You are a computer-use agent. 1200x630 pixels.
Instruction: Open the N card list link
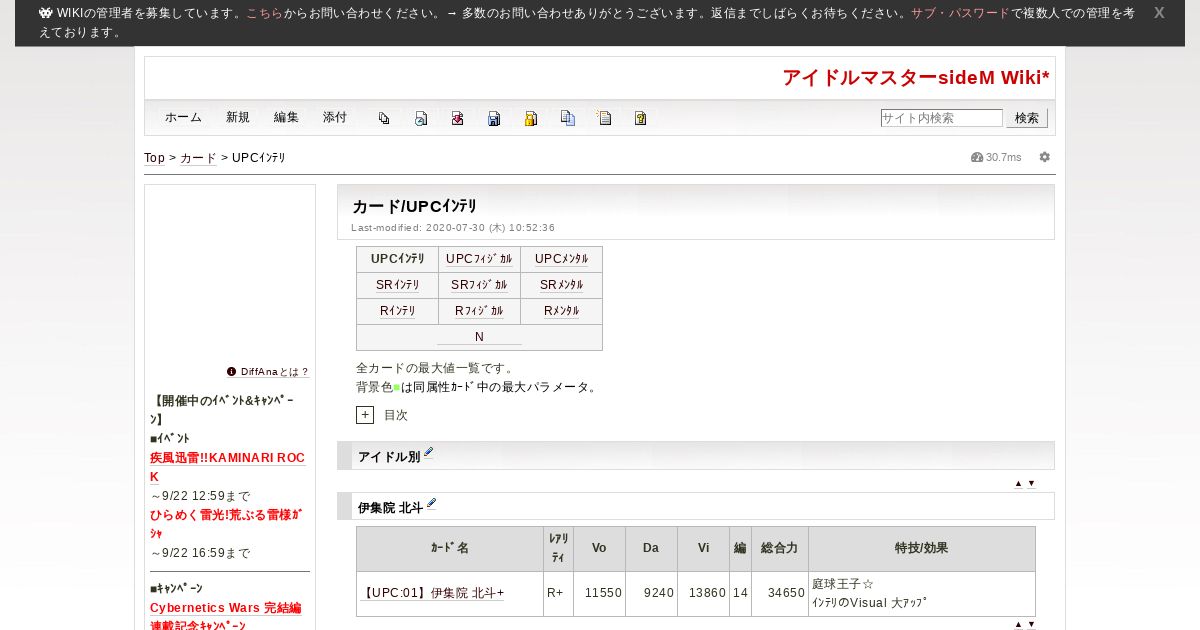(479, 337)
